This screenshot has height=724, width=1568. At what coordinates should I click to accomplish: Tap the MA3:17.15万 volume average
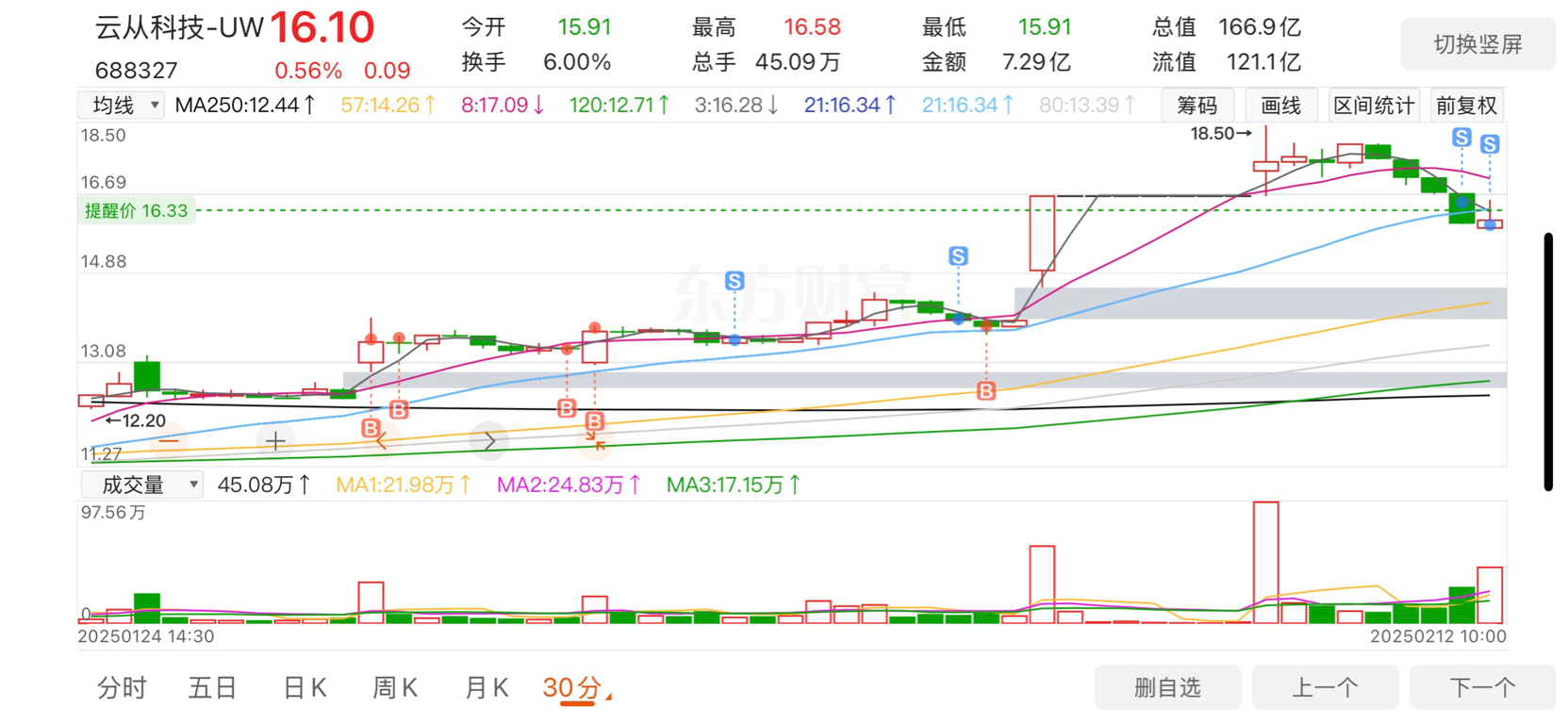pos(734,485)
